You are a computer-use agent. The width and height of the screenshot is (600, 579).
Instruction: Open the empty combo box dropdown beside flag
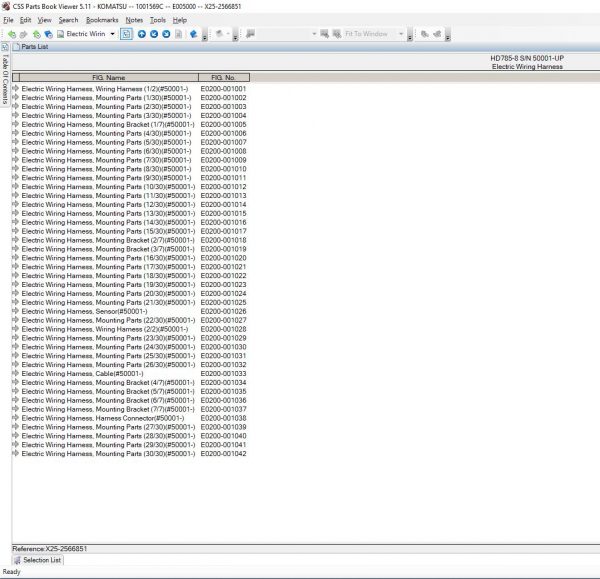tap(314, 34)
